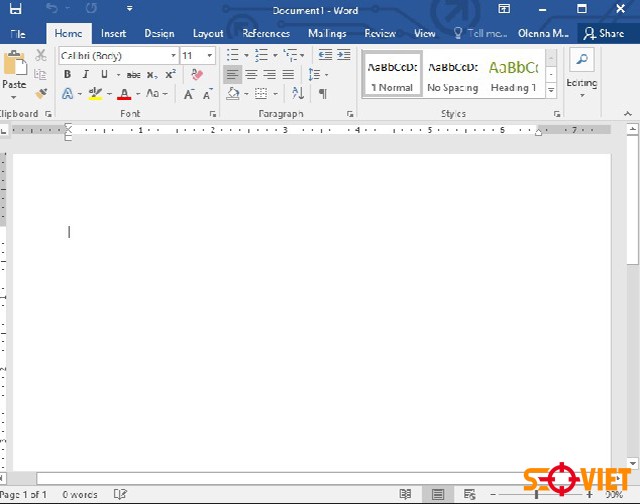The image size is (640, 504).
Task: Toggle Underline formatting
Action: [x=103, y=75]
